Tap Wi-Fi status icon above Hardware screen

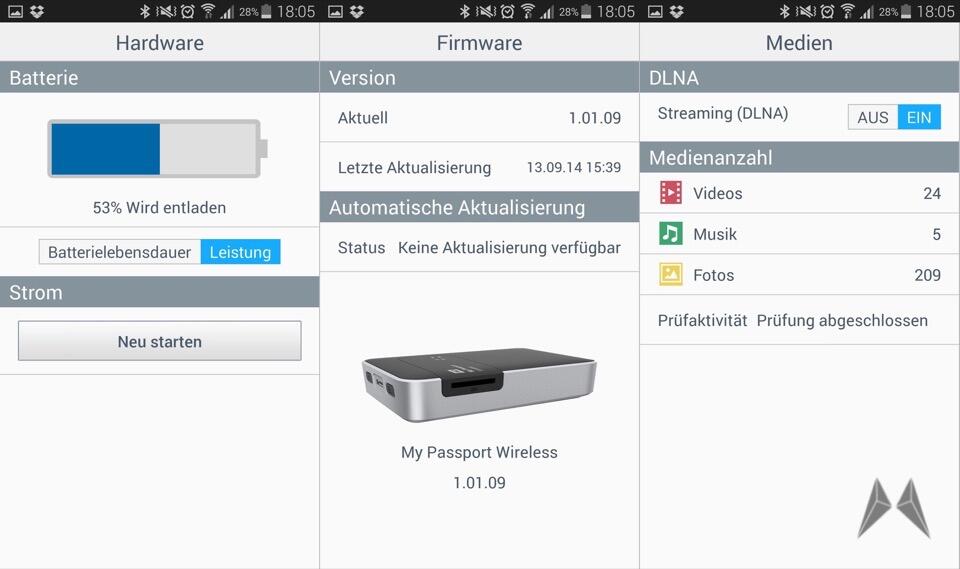click(208, 11)
